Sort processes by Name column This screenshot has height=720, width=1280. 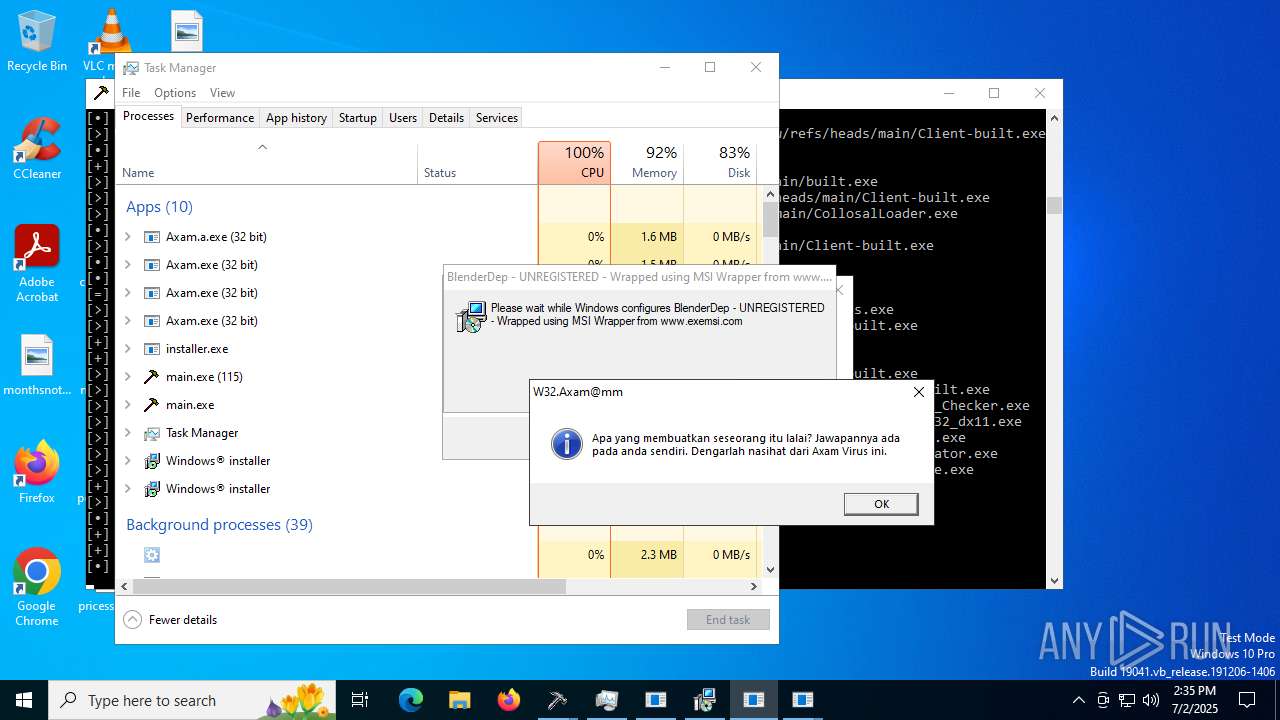tap(266, 163)
